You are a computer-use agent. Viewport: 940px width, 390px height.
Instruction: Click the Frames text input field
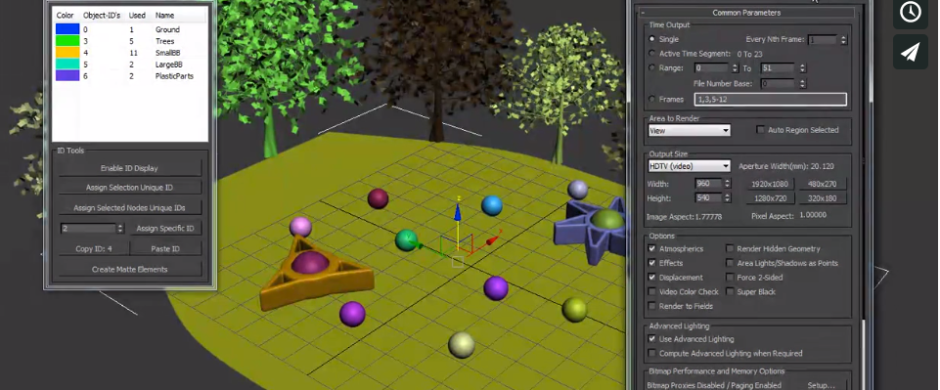click(770, 99)
